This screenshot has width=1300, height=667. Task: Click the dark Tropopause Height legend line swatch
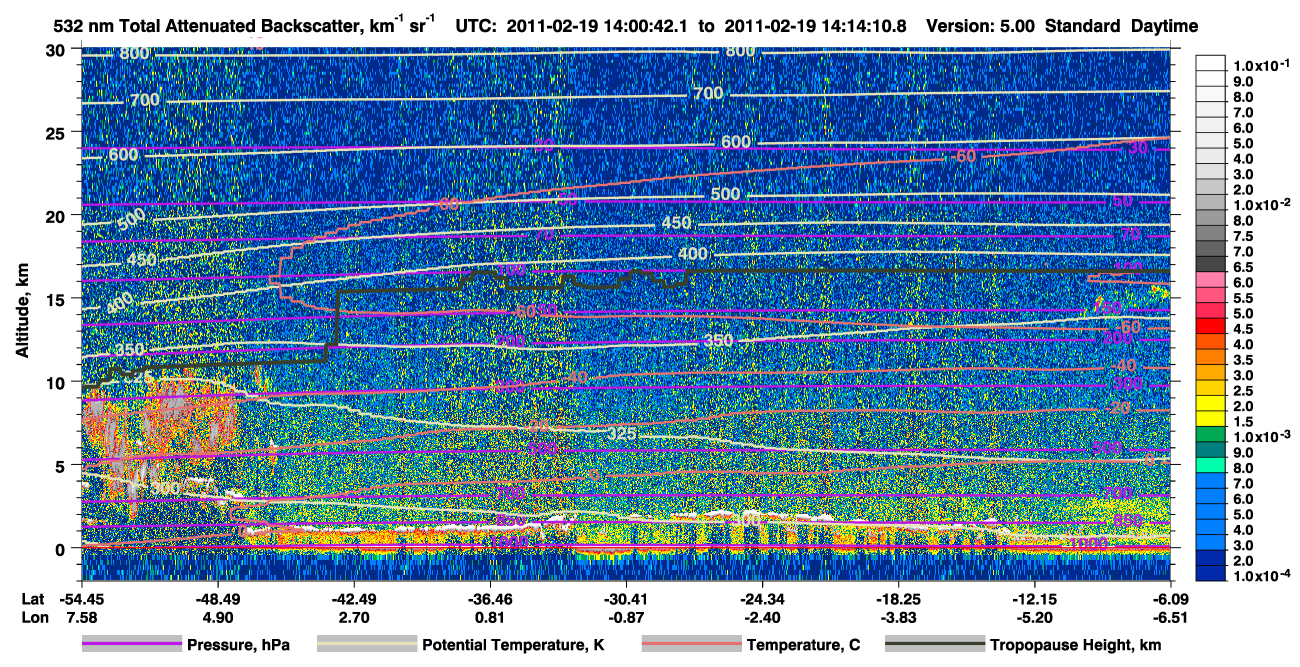tap(935, 645)
